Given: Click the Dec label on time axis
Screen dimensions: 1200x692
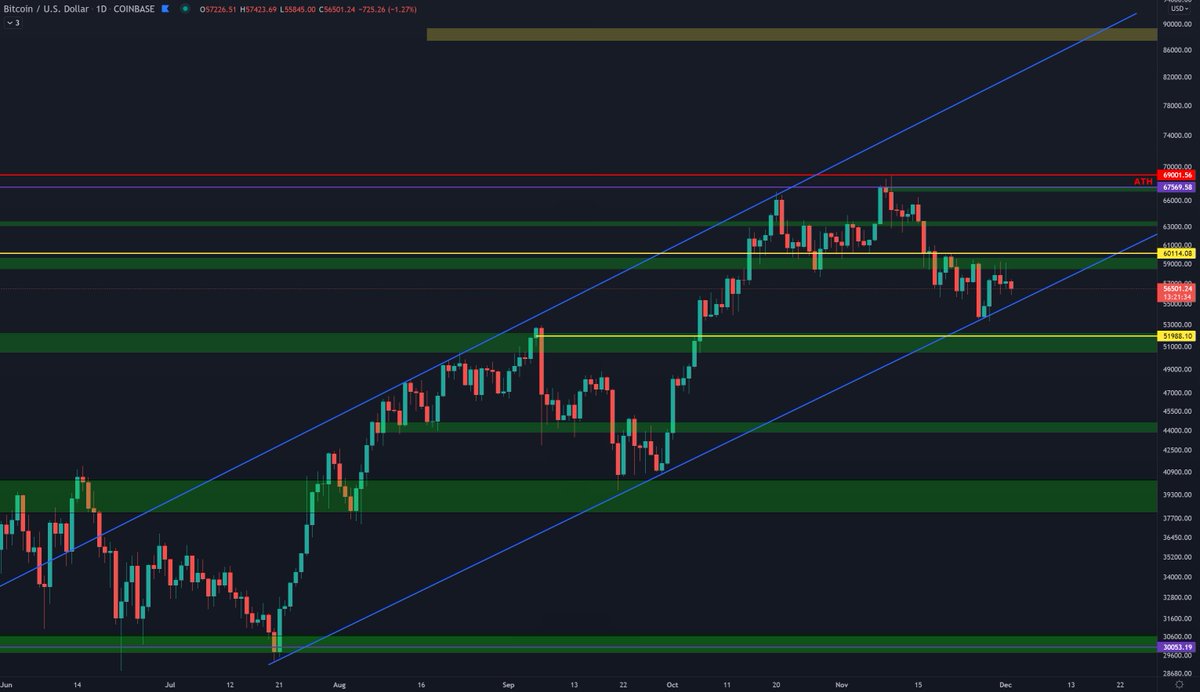Looking at the screenshot, I should 1006,685.
